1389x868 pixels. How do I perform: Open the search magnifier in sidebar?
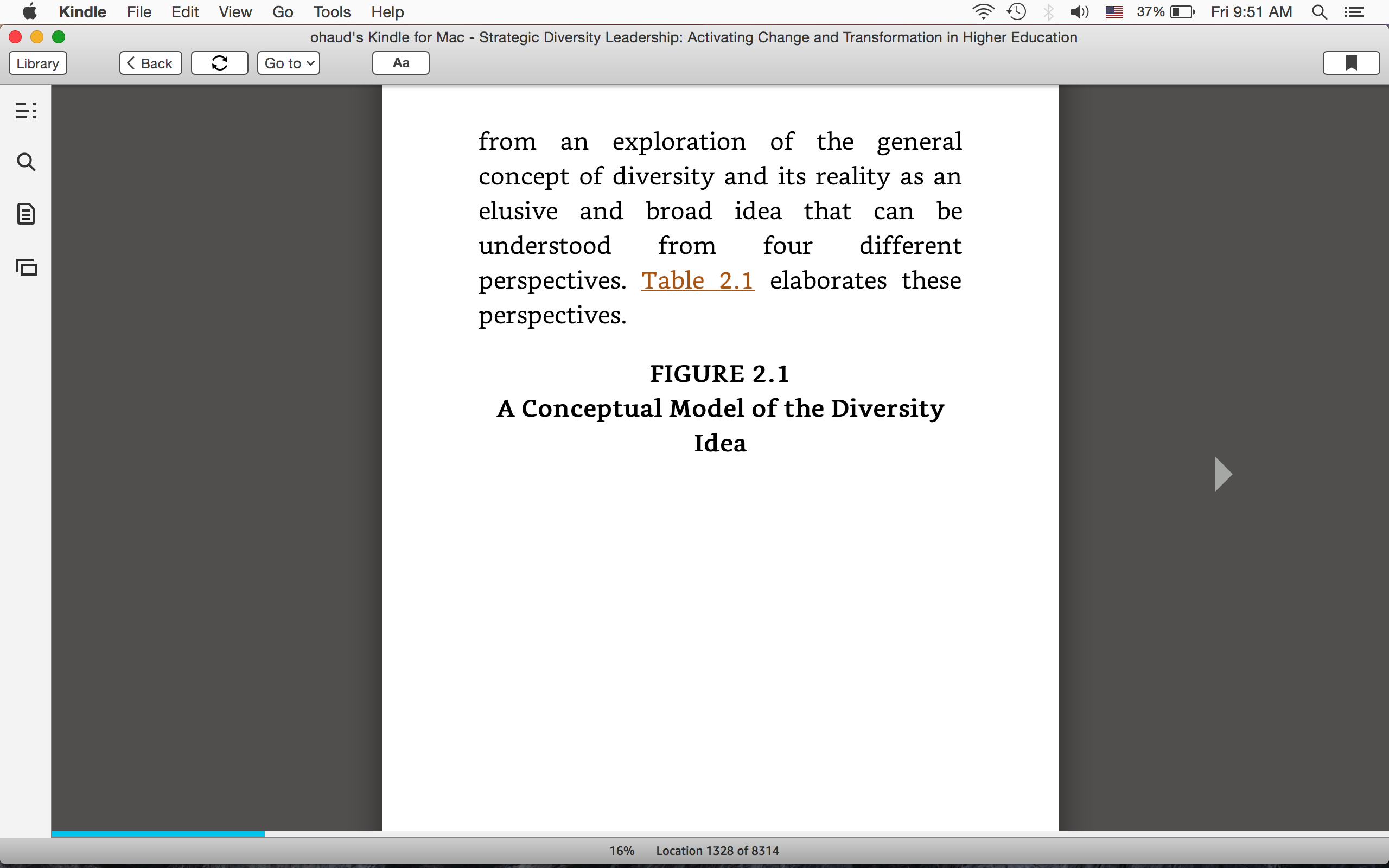[26, 162]
